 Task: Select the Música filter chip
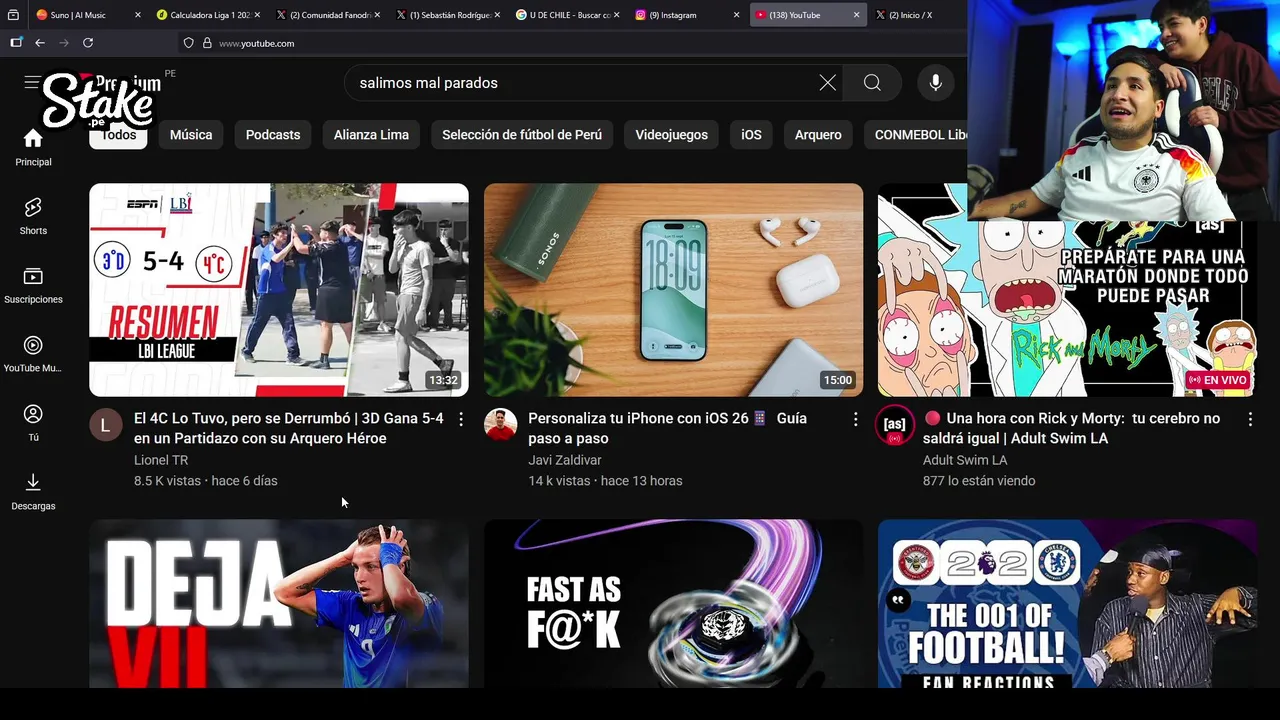tap(191, 135)
